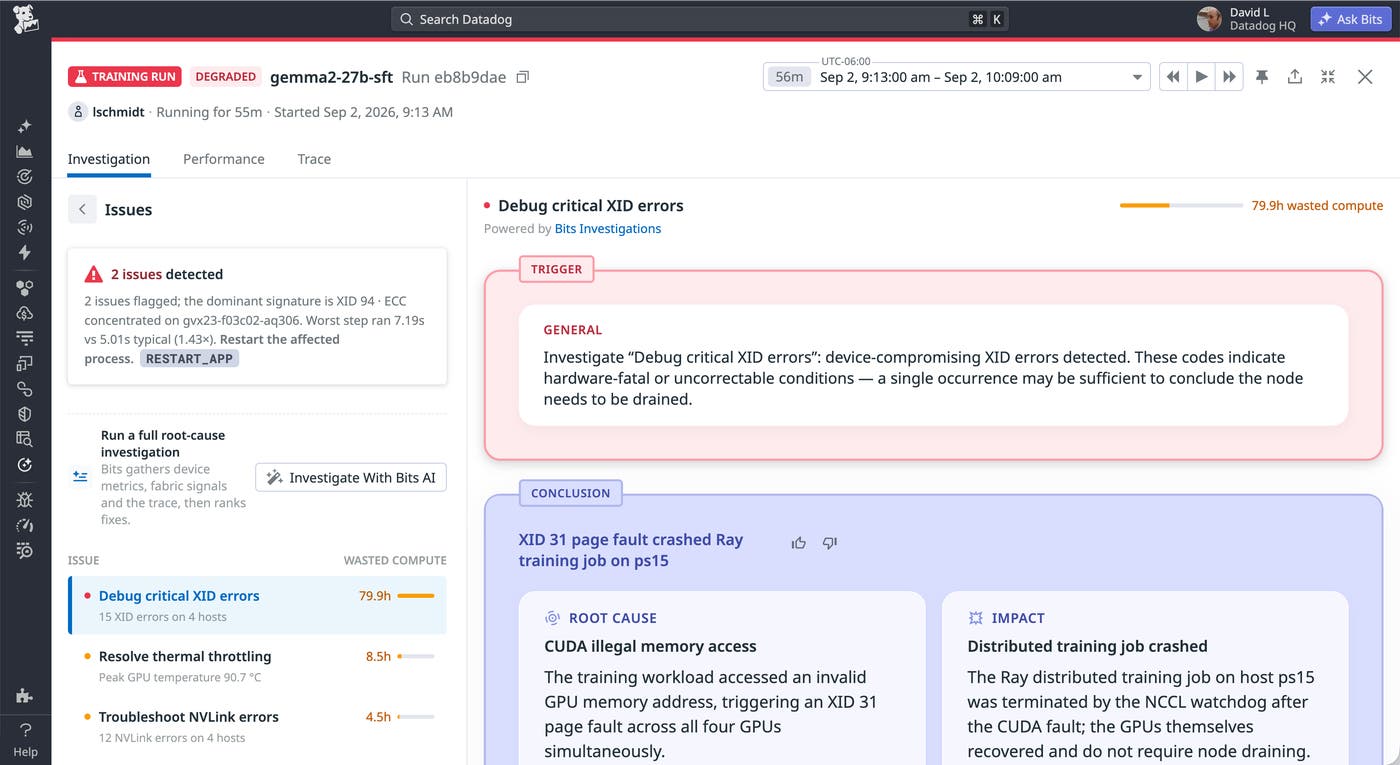The height and width of the screenshot is (765, 1400).
Task: Click the Ask Bits button
Action: [x=1351, y=19]
